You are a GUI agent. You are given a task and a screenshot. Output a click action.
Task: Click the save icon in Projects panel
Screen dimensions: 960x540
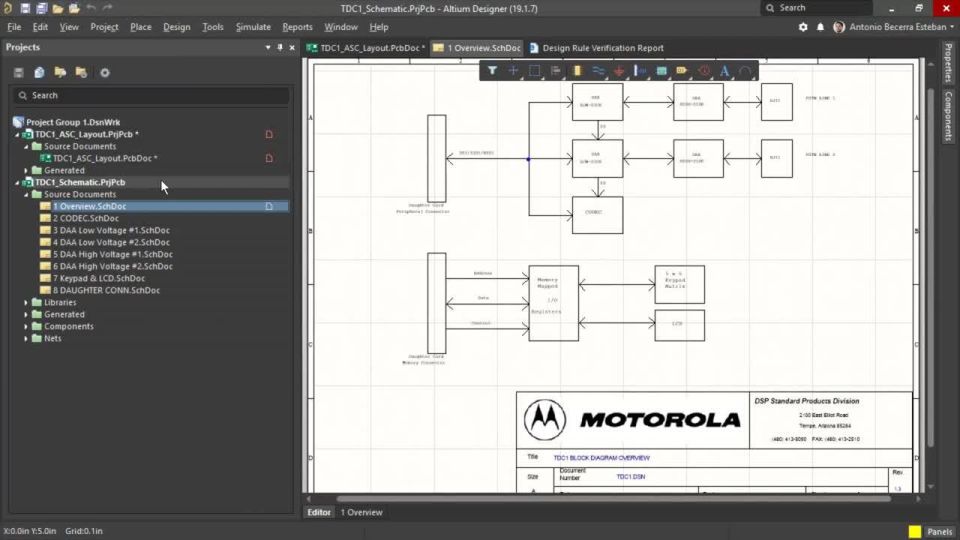point(18,72)
